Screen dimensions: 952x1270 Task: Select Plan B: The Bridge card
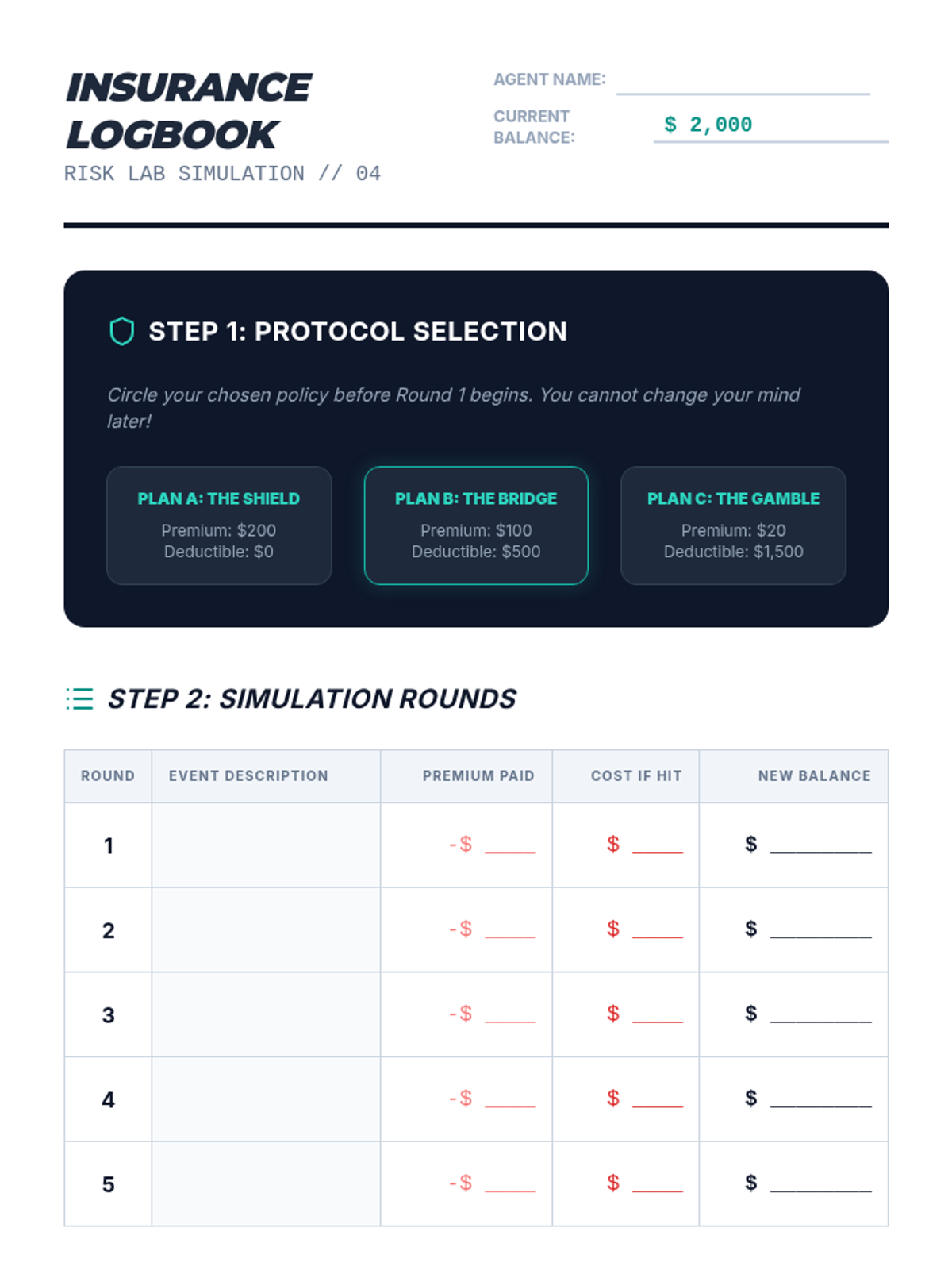point(476,525)
